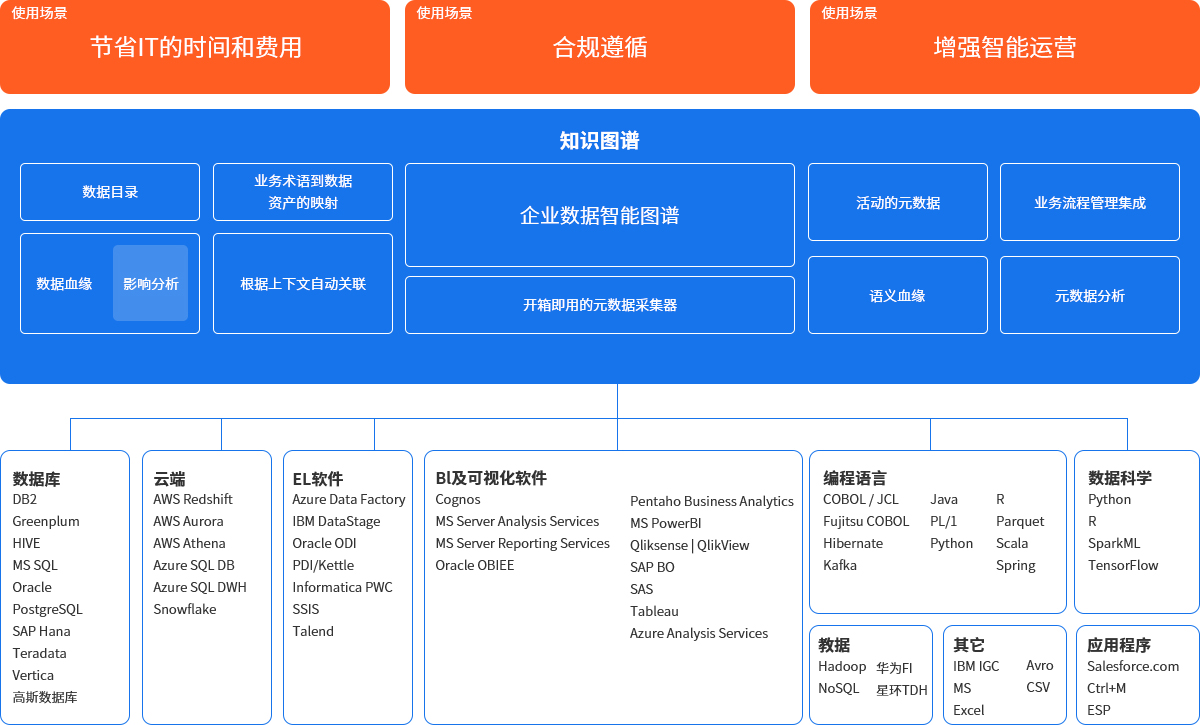This screenshot has width=1200, height=725.
Task: Select Tableau entry
Action: tap(654, 611)
